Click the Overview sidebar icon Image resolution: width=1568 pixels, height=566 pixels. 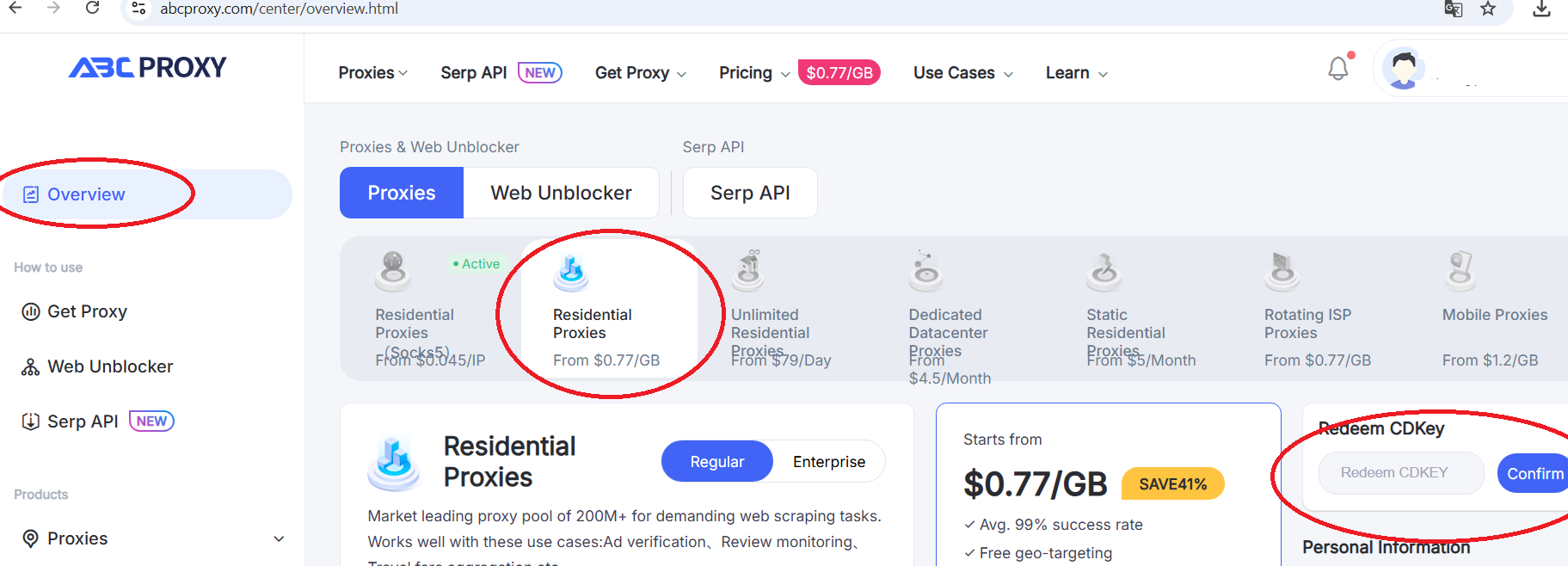(x=31, y=194)
